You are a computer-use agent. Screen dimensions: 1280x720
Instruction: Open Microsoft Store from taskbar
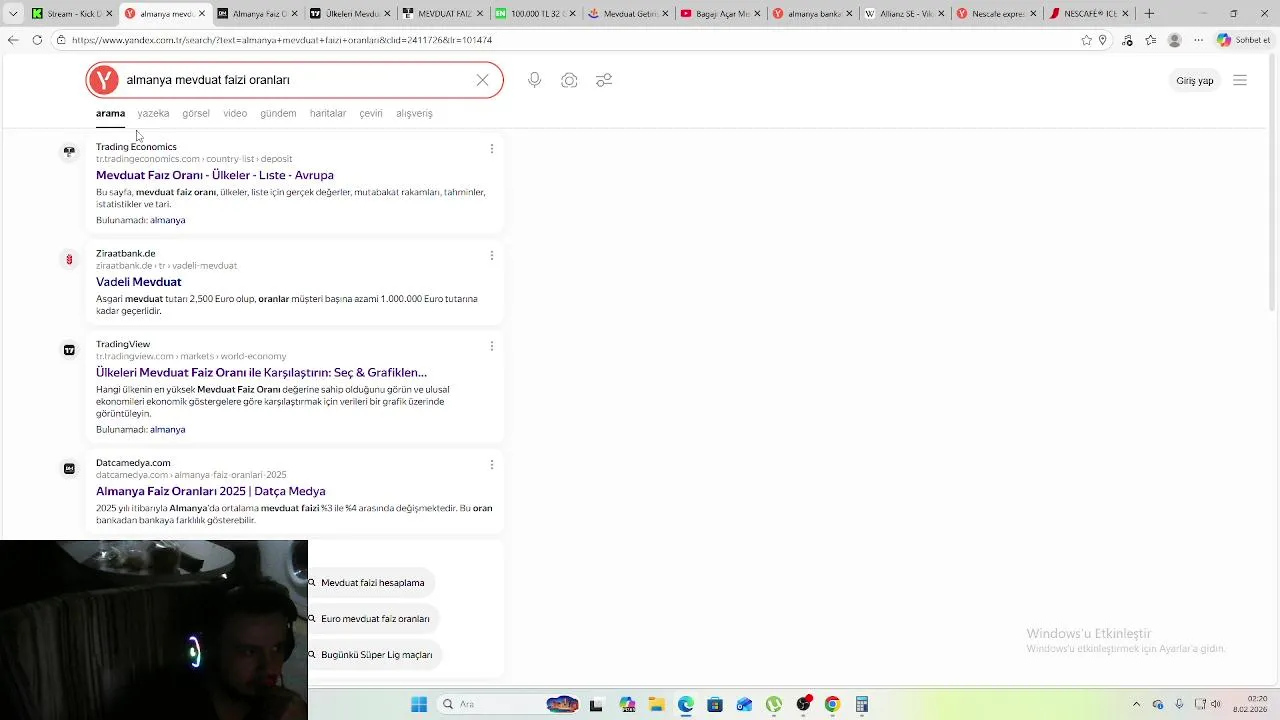(x=714, y=704)
